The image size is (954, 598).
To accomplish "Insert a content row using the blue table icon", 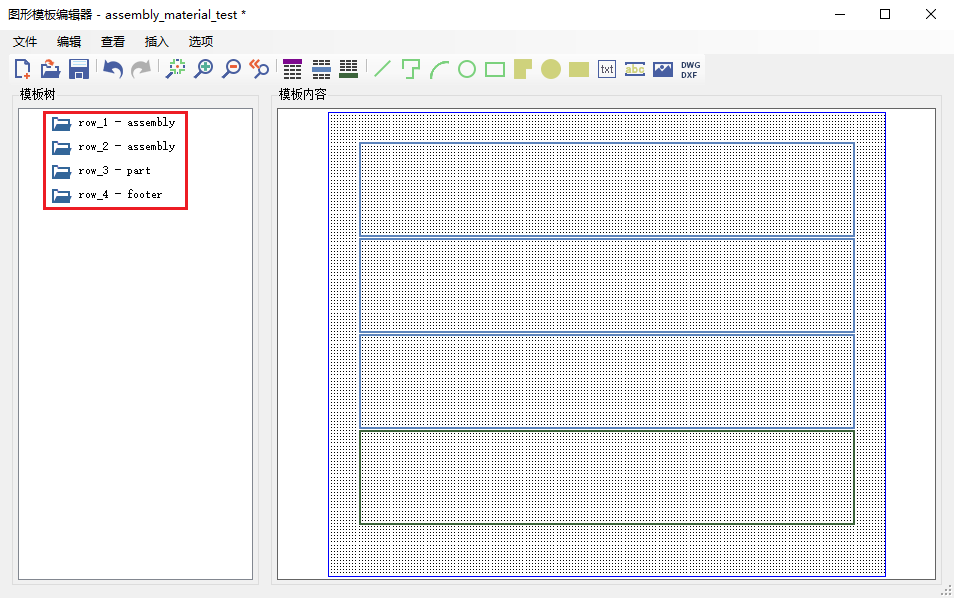I will point(321,69).
